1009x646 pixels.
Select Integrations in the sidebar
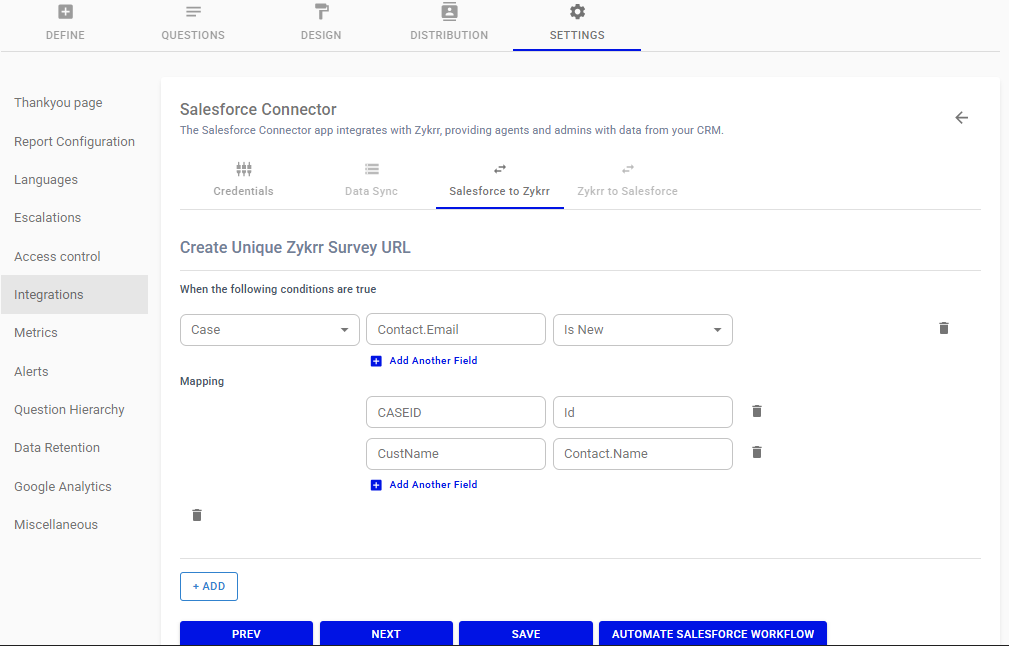point(74,295)
